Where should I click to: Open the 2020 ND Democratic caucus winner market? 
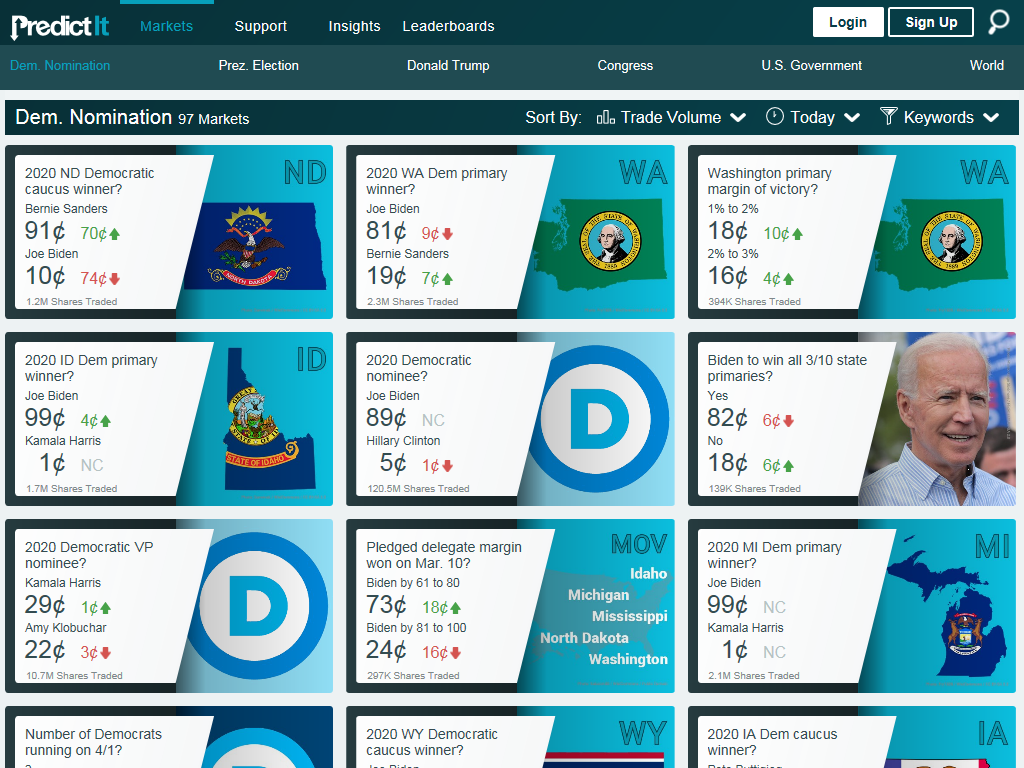pos(89,181)
